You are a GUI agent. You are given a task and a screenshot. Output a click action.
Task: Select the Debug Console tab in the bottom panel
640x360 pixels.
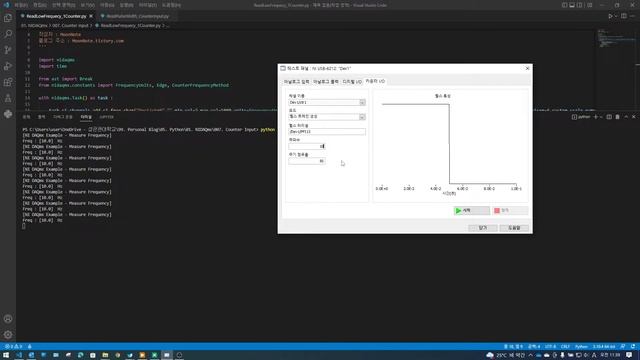(x=62, y=117)
